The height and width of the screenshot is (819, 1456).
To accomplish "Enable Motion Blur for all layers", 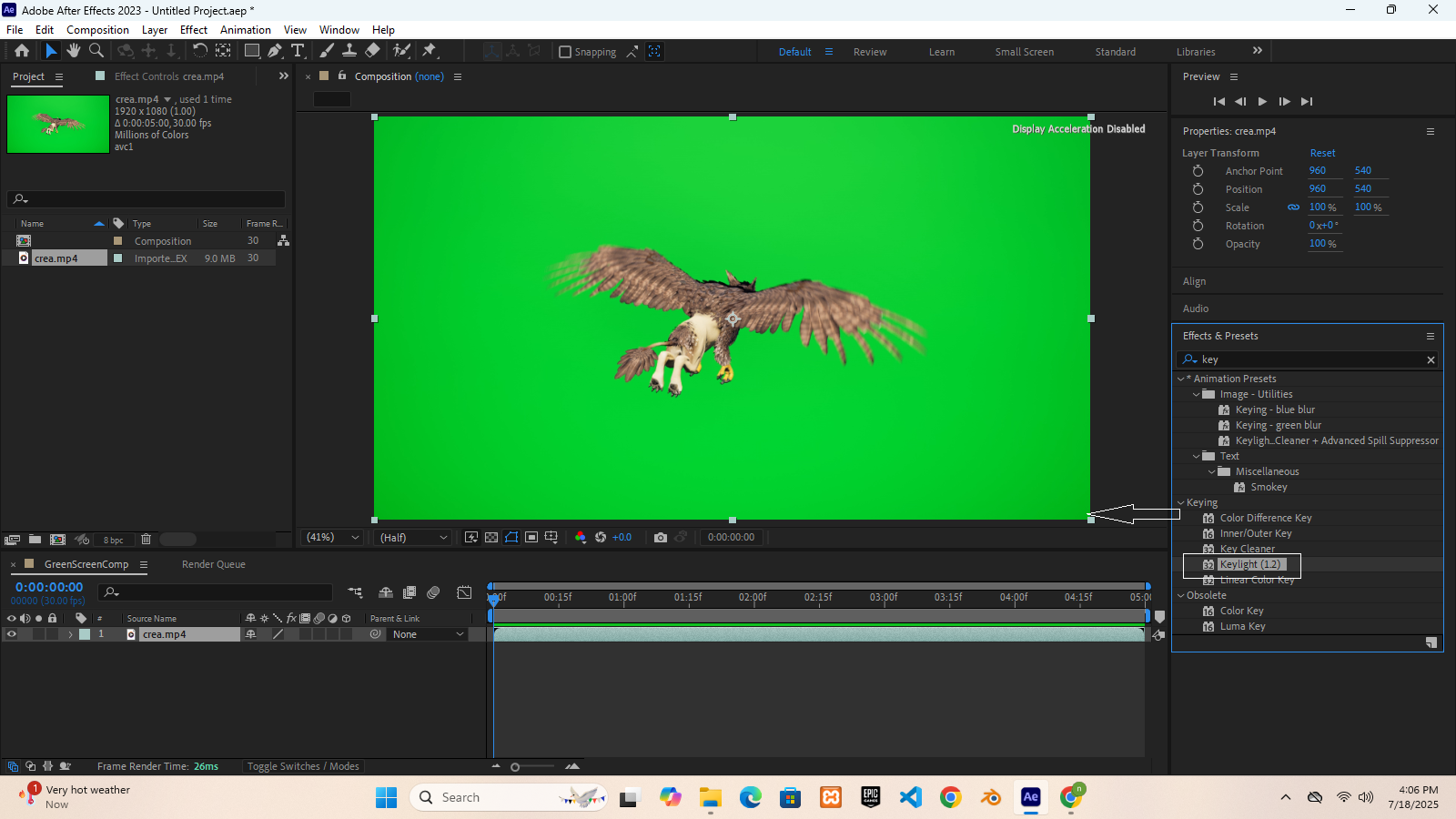I will click(433, 592).
